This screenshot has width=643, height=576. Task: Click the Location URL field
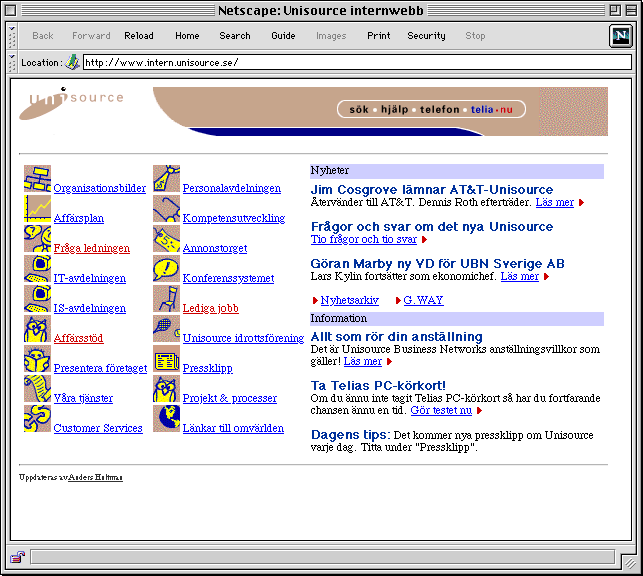click(x=357, y=62)
